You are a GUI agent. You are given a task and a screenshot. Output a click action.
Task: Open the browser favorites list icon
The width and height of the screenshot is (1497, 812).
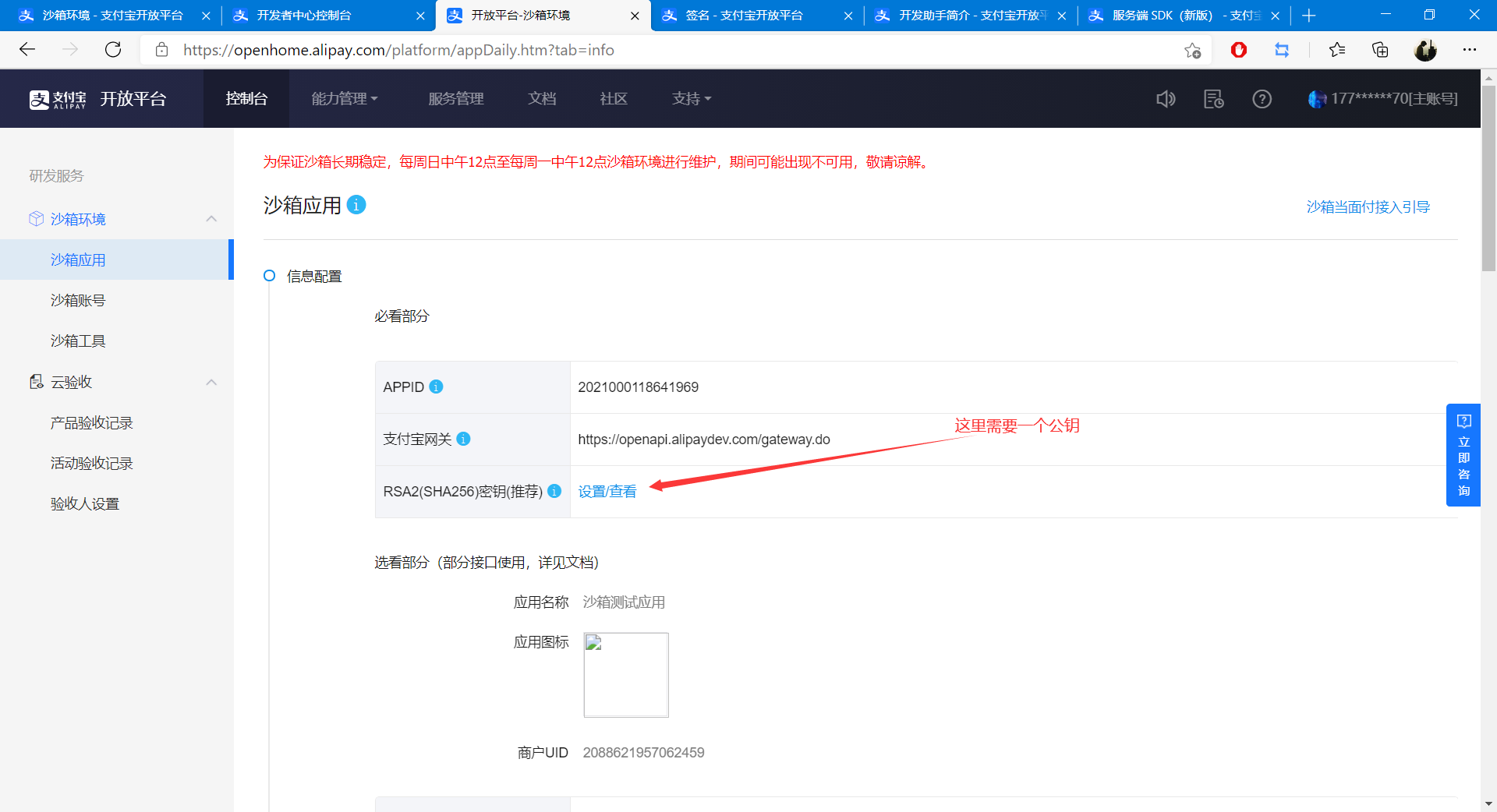pos(1337,50)
